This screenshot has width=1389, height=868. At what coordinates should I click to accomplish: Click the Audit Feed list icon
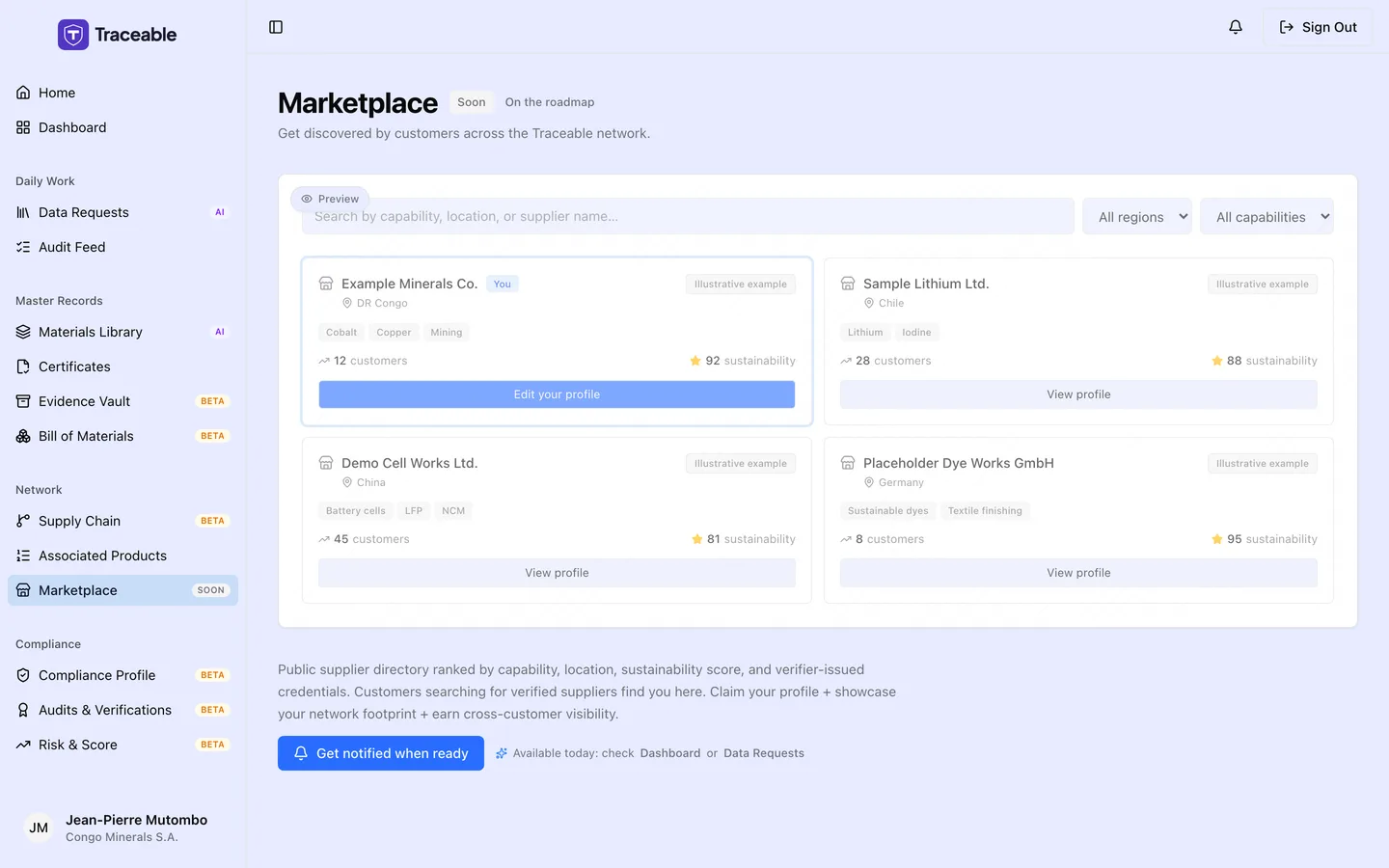tap(23, 247)
